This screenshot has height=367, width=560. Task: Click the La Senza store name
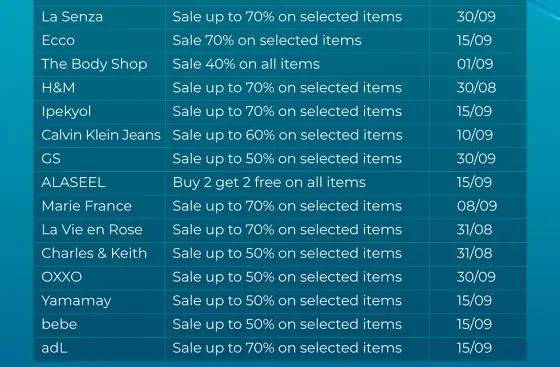(x=72, y=17)
